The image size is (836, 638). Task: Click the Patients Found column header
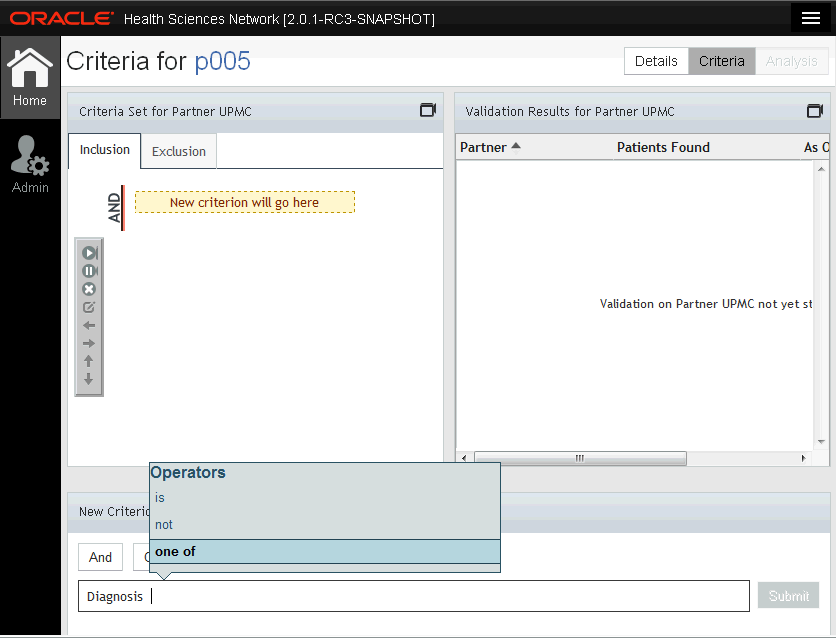tap(663, 147)
